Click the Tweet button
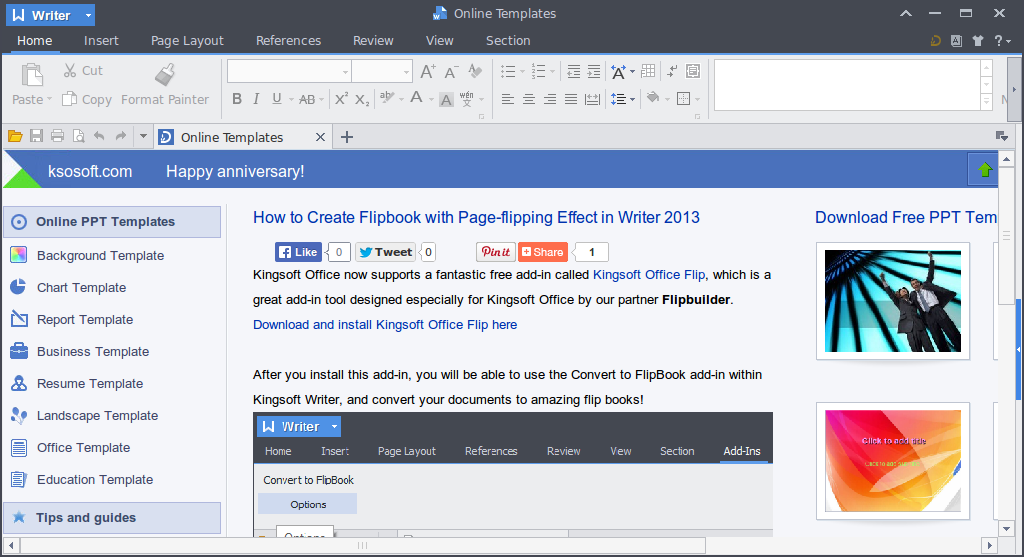 point(385,252)
